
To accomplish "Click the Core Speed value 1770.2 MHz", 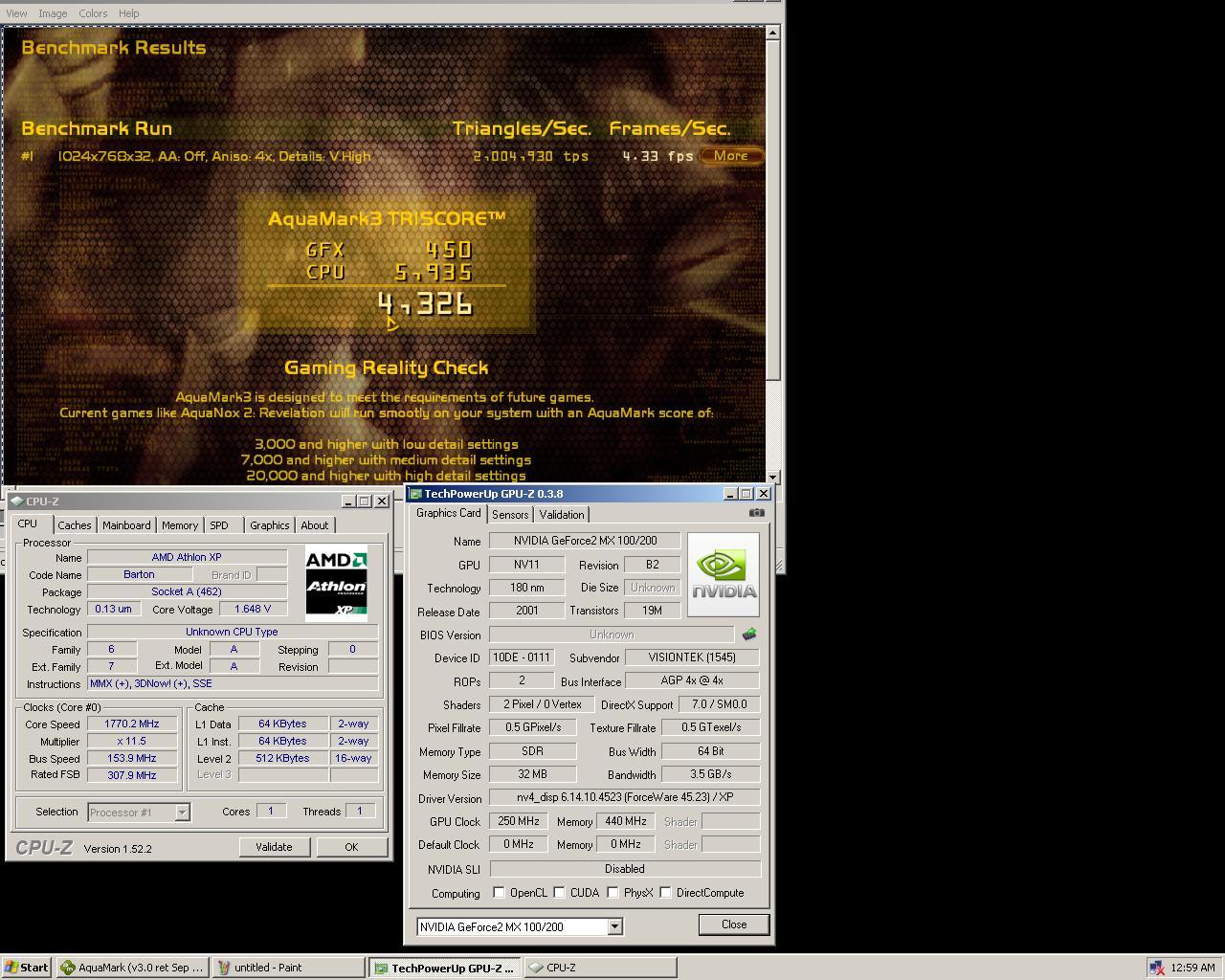I will 132,724.
